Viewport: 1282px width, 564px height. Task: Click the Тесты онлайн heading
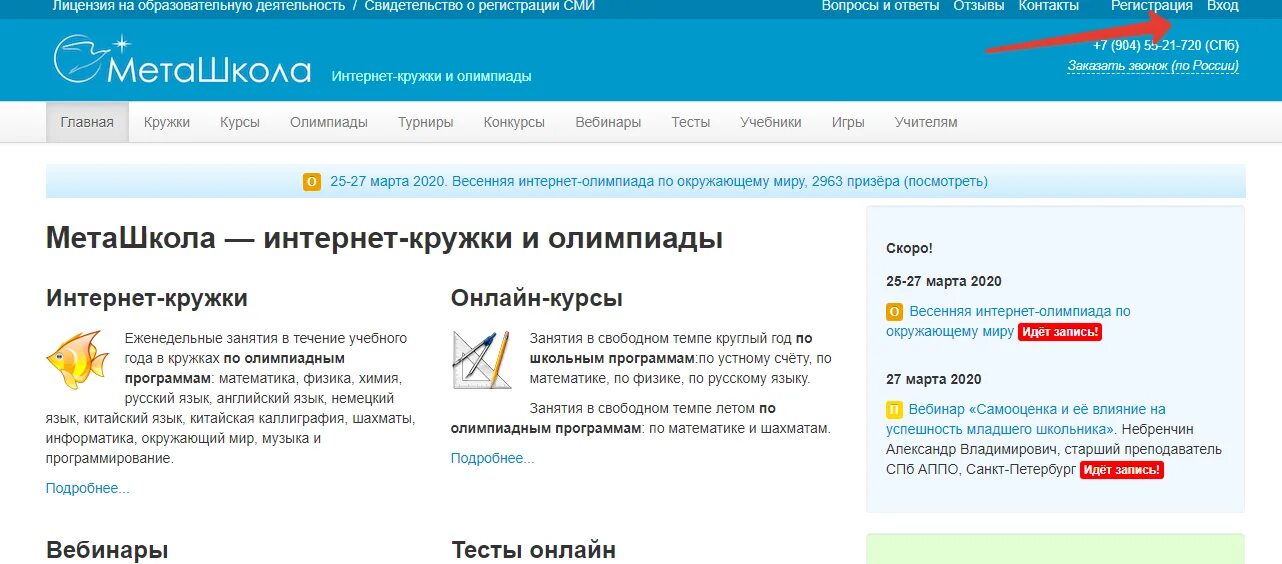point(534,550)
